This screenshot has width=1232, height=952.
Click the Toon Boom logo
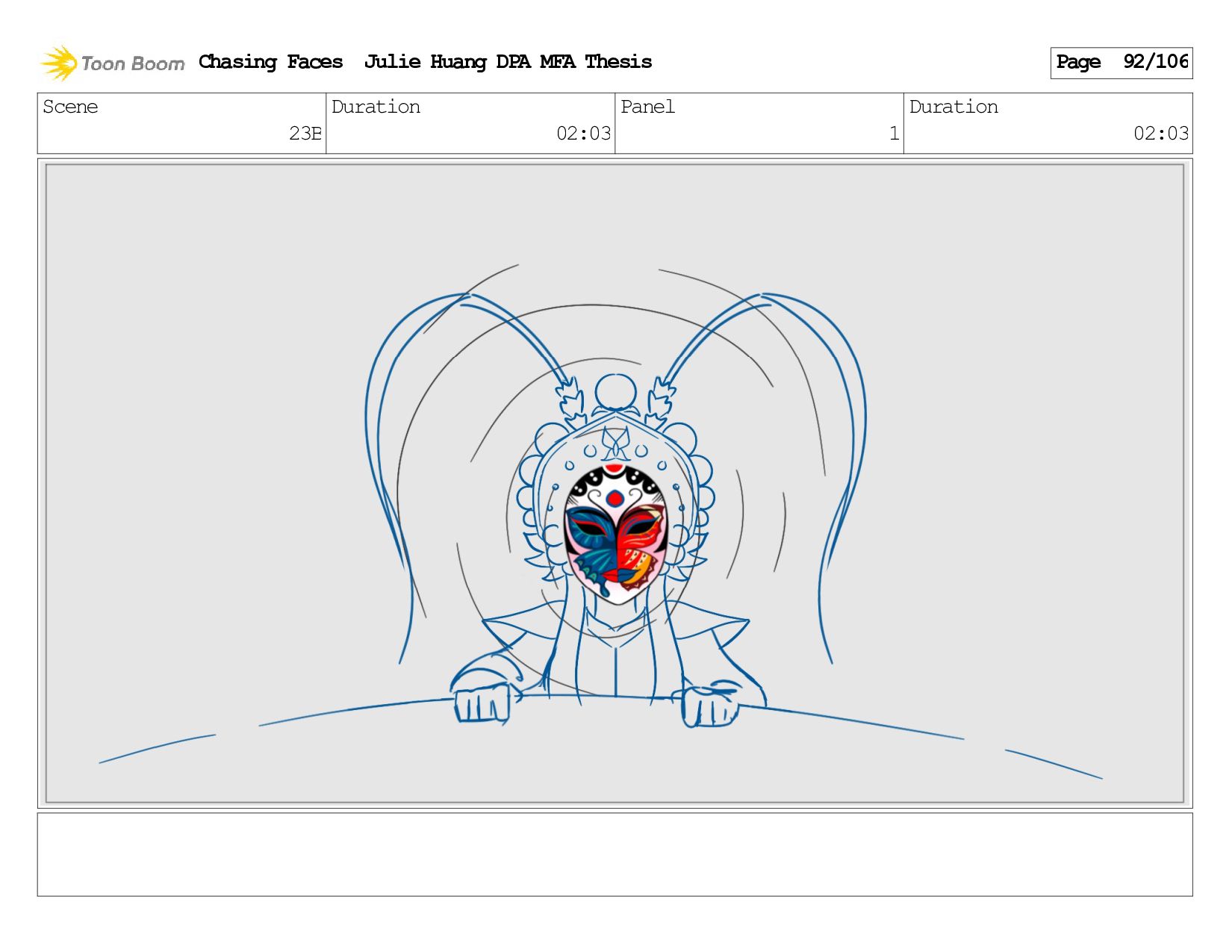pos(112,63)
